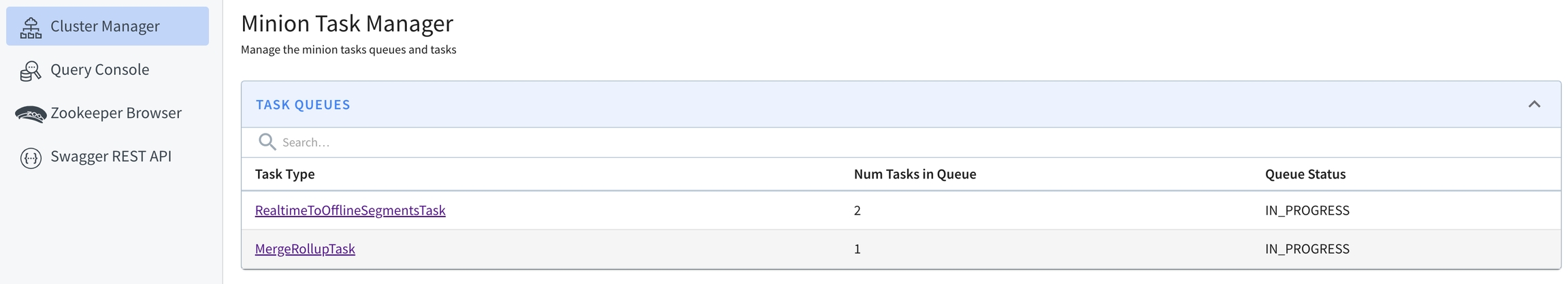
Task: Go to Query Console text label
Action: tap(99, 69)
